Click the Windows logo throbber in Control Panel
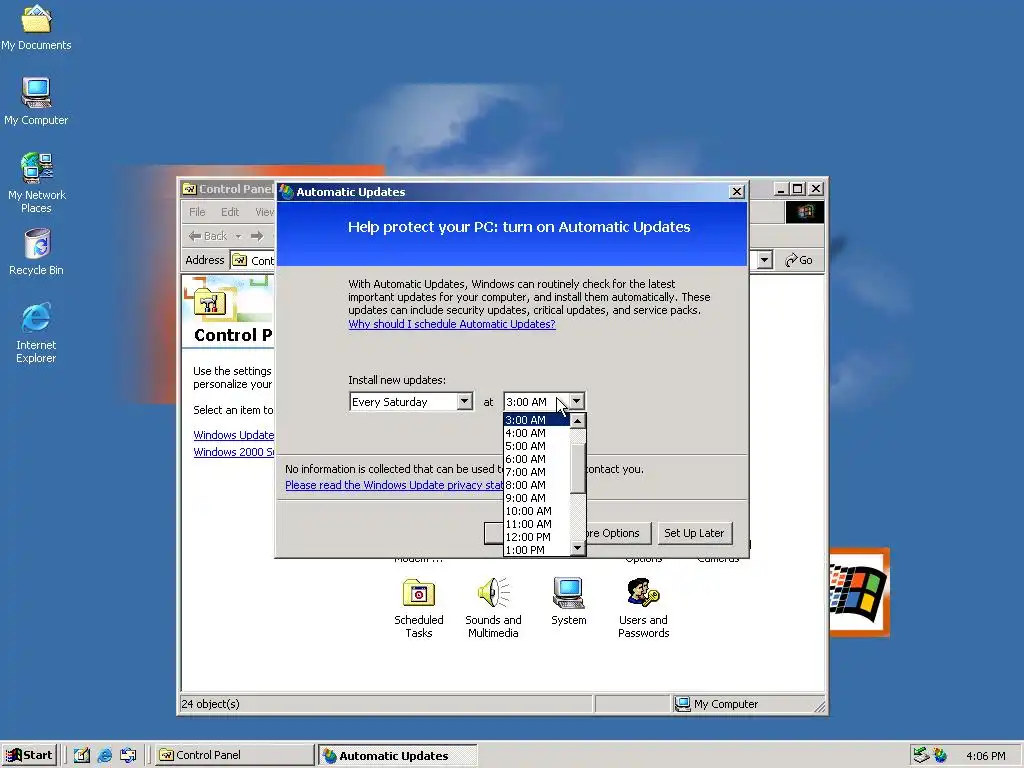The width and height of the screenshot is (1024, 768). (805, 212)
